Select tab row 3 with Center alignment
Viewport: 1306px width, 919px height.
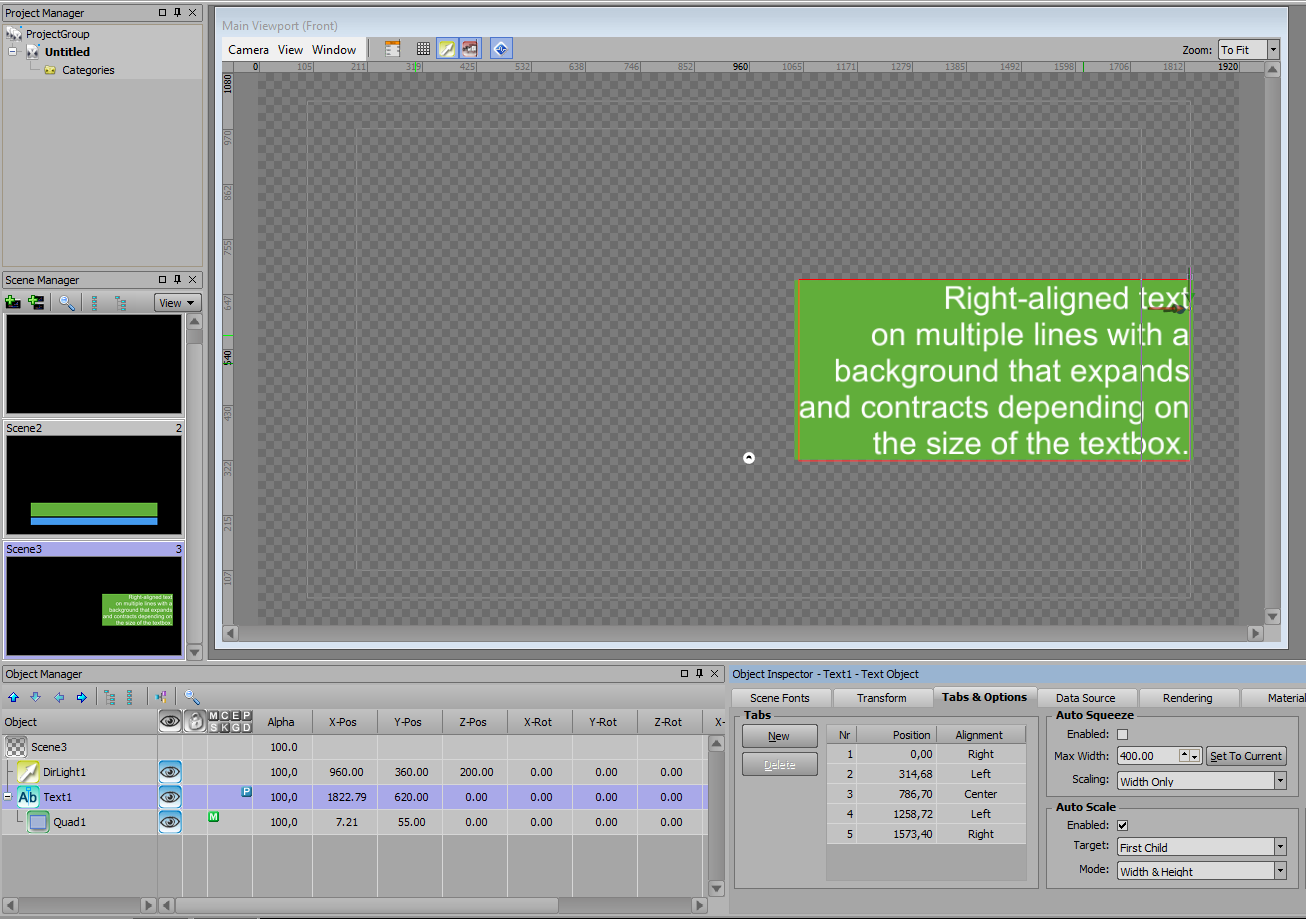pyautogui.click(x=926, y=794)
